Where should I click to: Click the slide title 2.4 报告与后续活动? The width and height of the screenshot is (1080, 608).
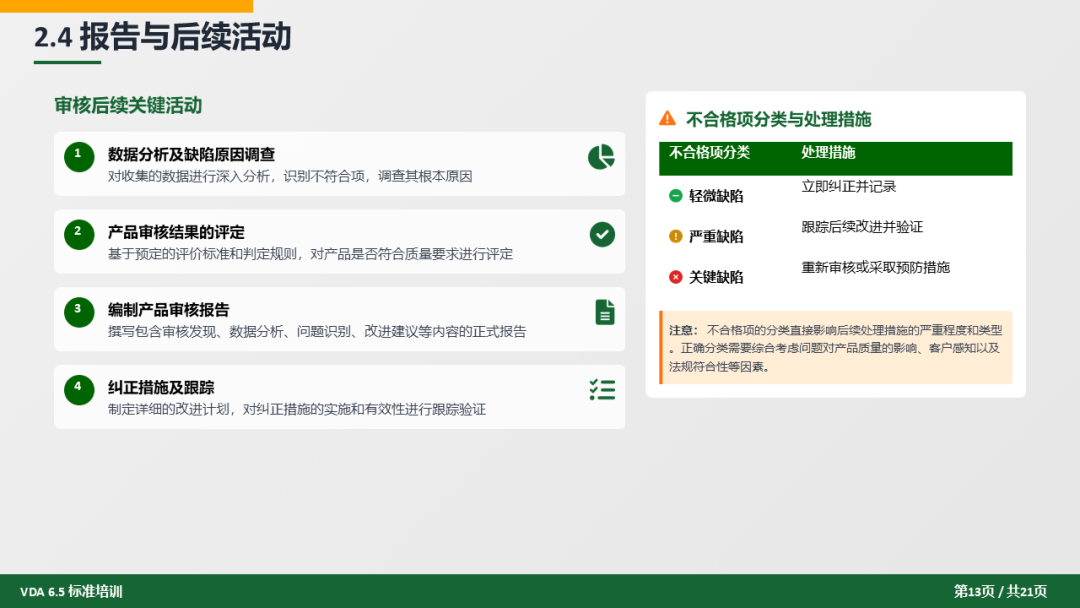[162, 37]
